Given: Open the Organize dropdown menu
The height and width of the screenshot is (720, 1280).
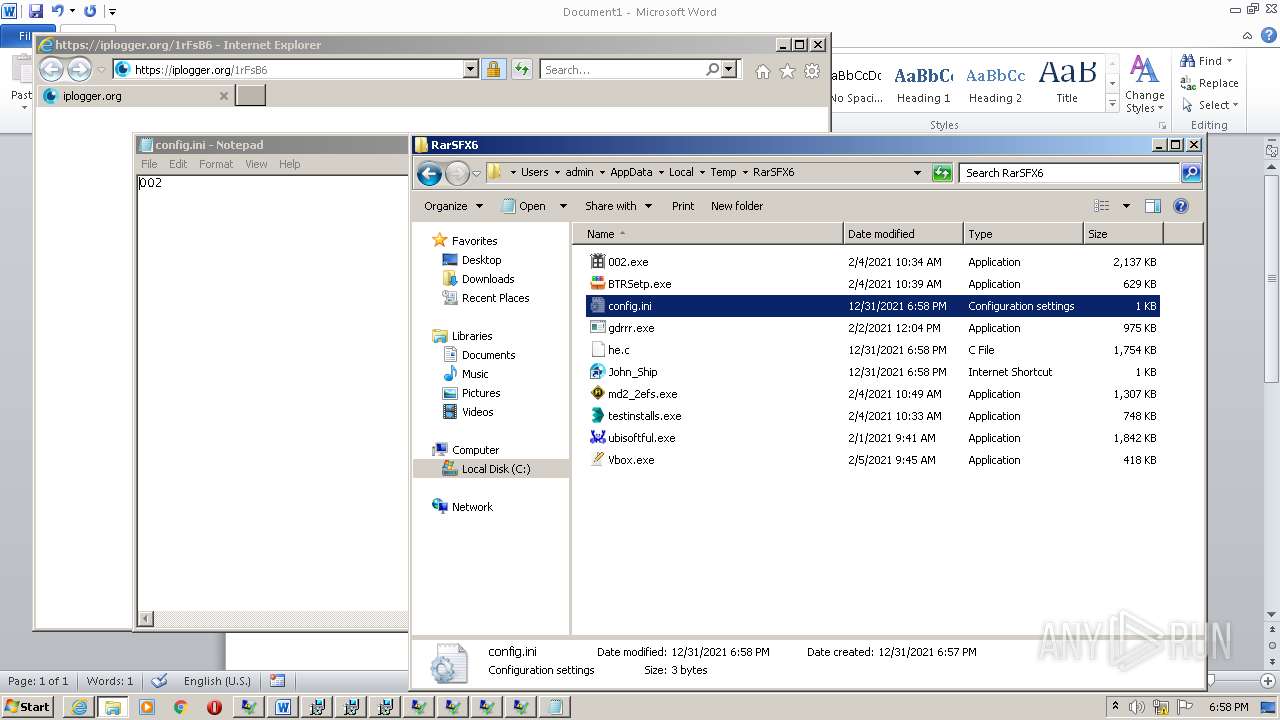Looking at the screenshot, I should point(453,206).
